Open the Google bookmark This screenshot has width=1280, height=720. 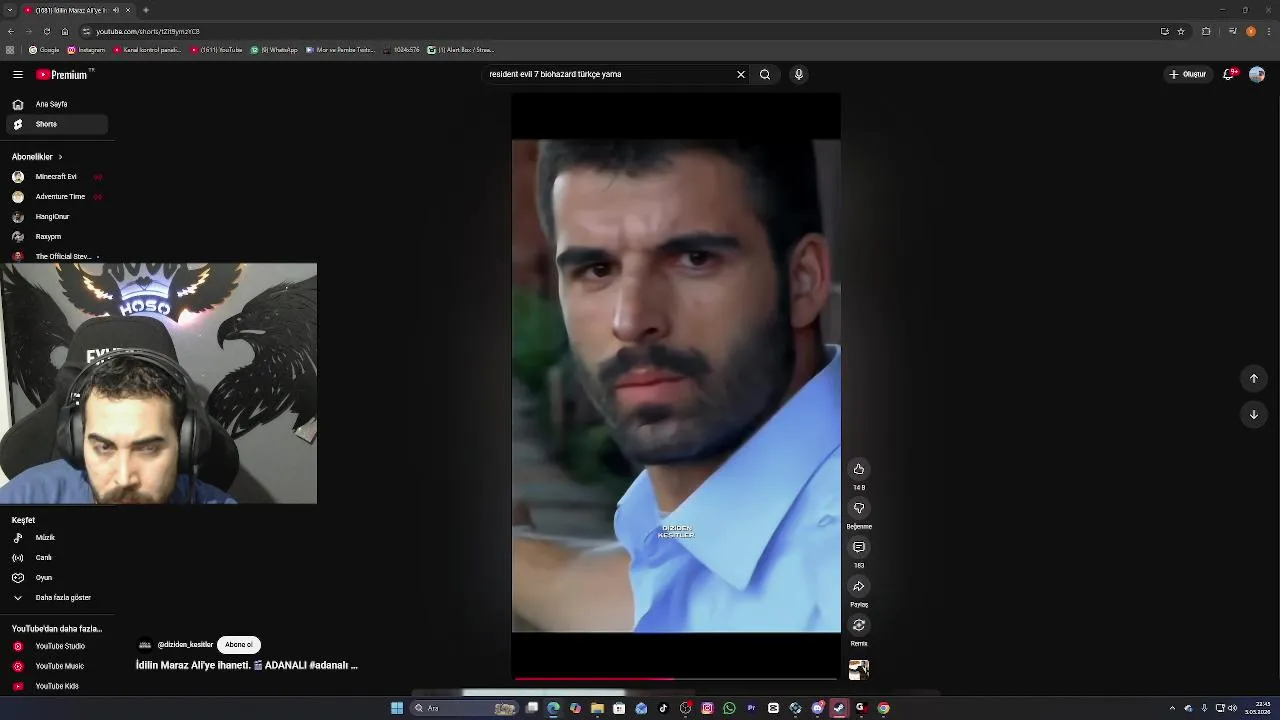[x=44, y=50]
